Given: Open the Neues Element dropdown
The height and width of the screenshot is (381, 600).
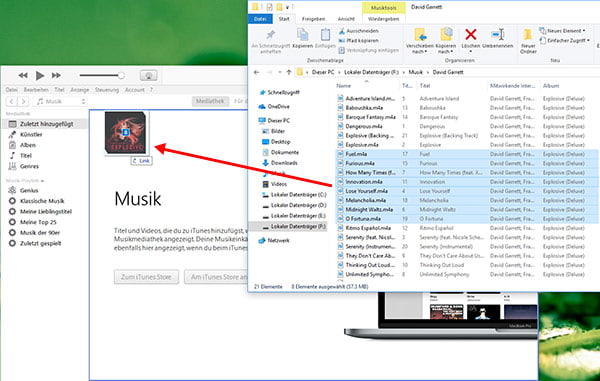Looking at the screenshot, I should (x=562, y=31).
